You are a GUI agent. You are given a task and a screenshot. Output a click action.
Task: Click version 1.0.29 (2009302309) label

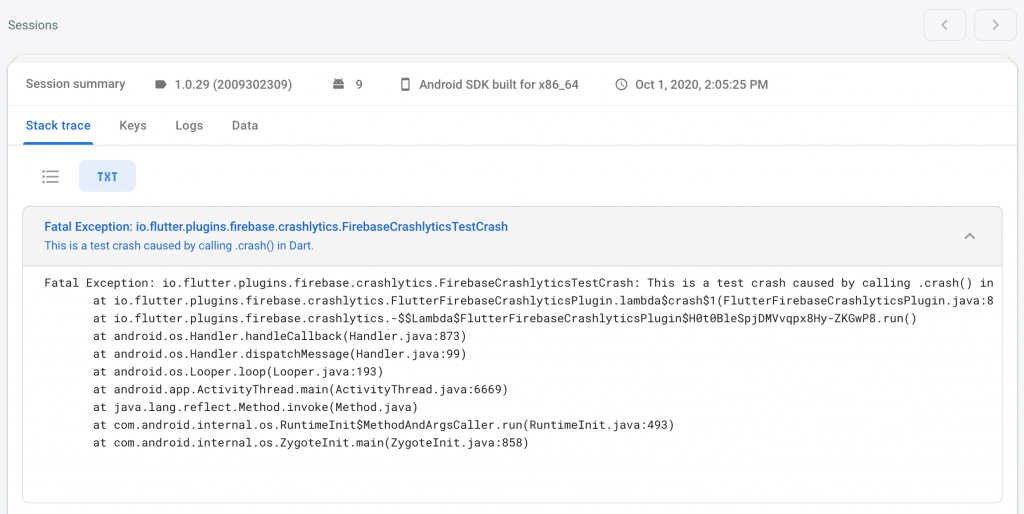233,84
